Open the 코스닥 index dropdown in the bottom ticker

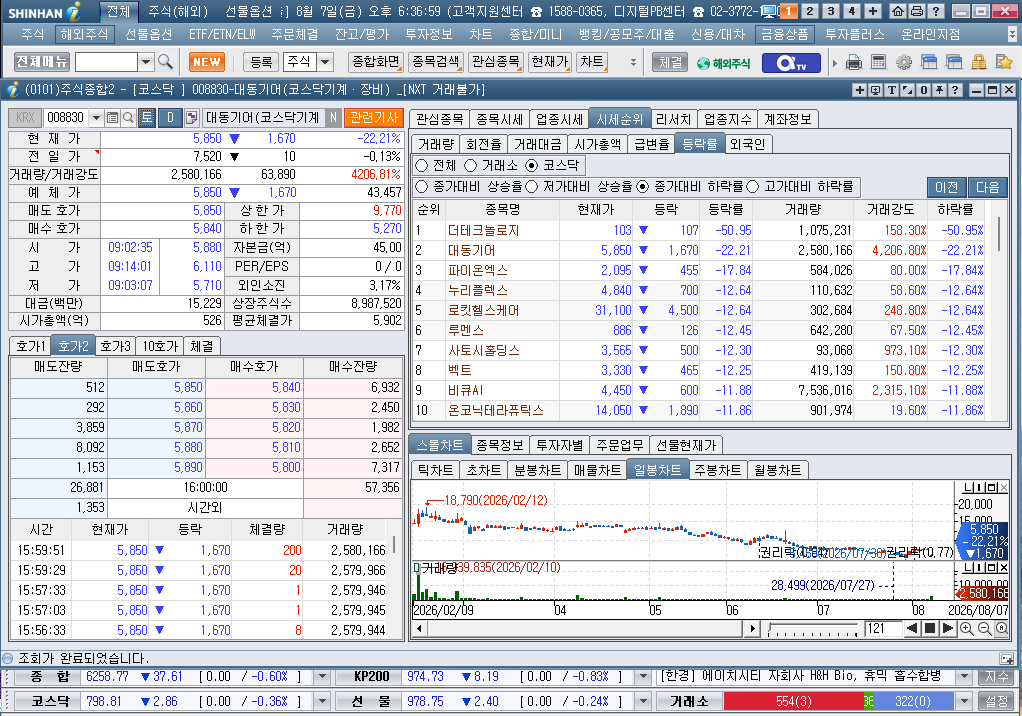322,702
